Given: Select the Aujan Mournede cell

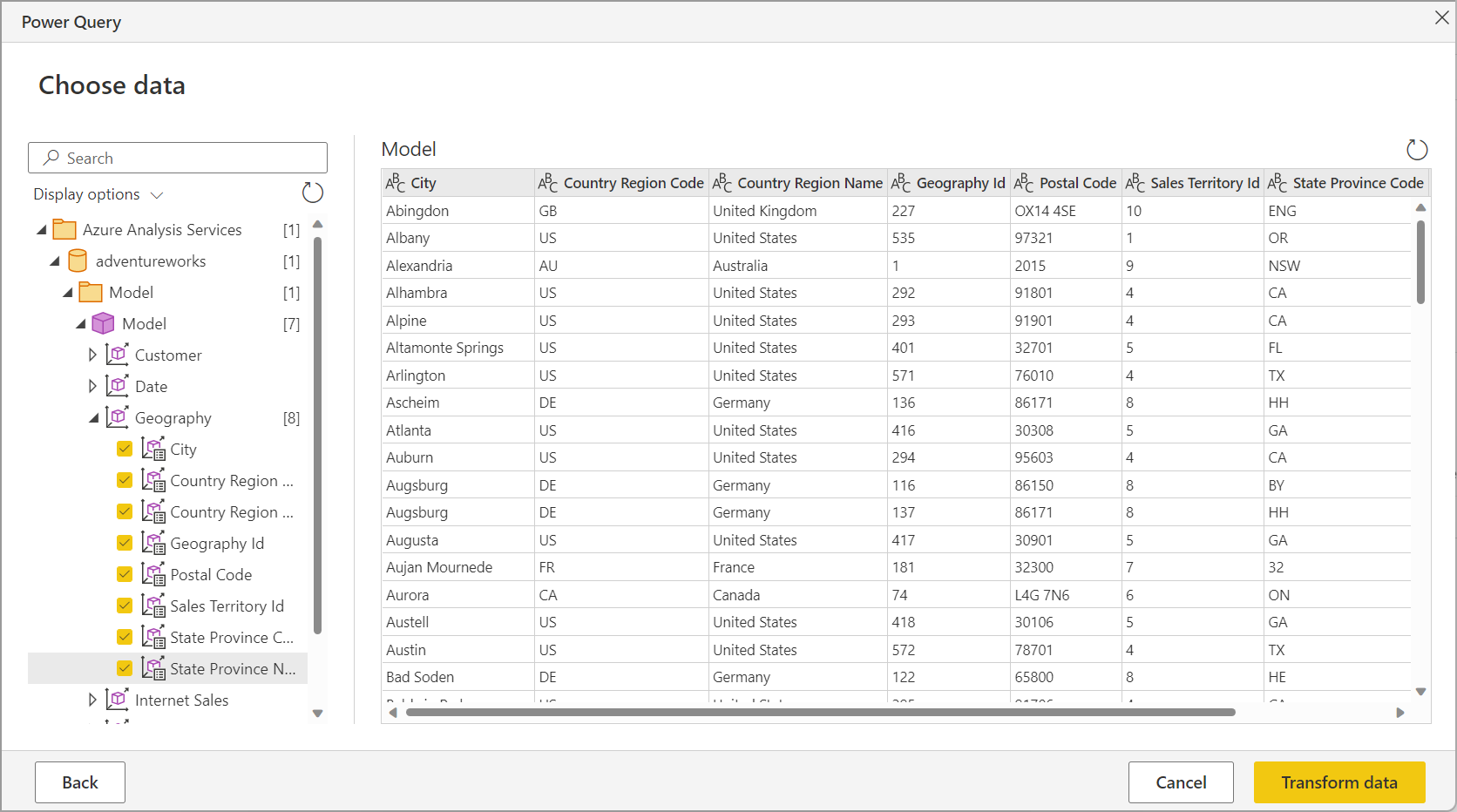Looking at the screenshot, I should point(458,567).
